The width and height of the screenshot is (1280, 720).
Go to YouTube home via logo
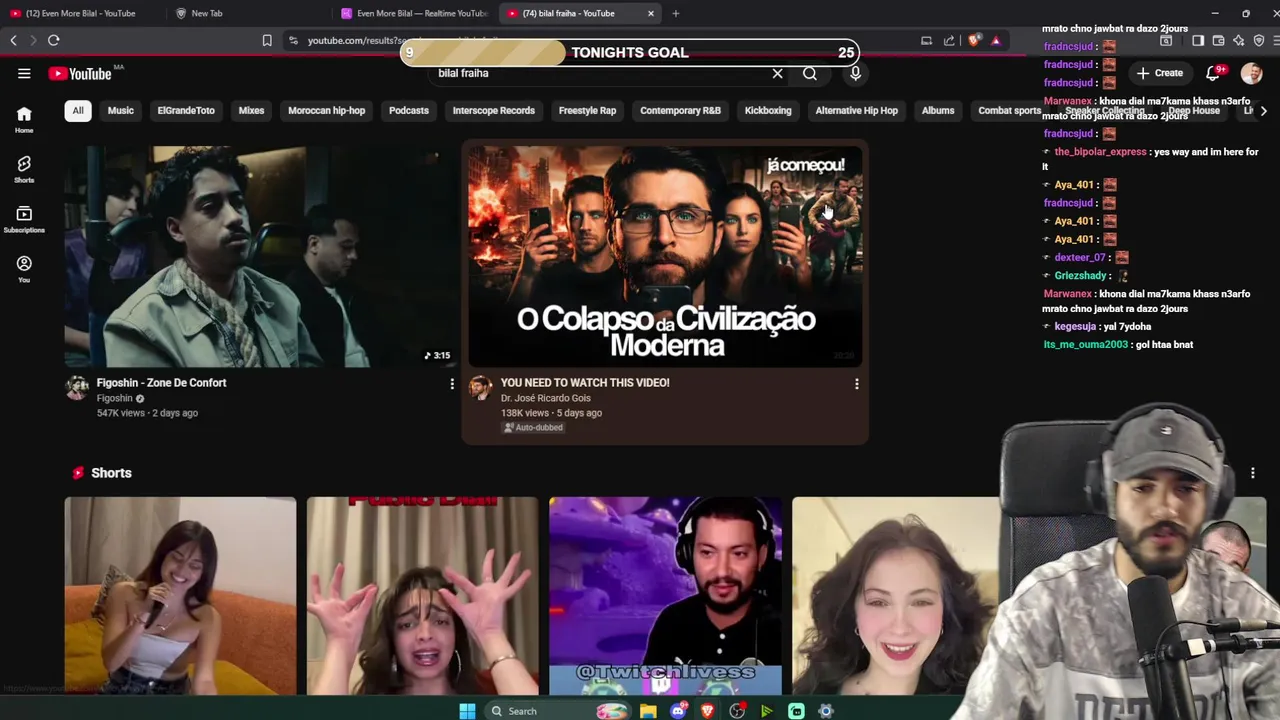80,73
